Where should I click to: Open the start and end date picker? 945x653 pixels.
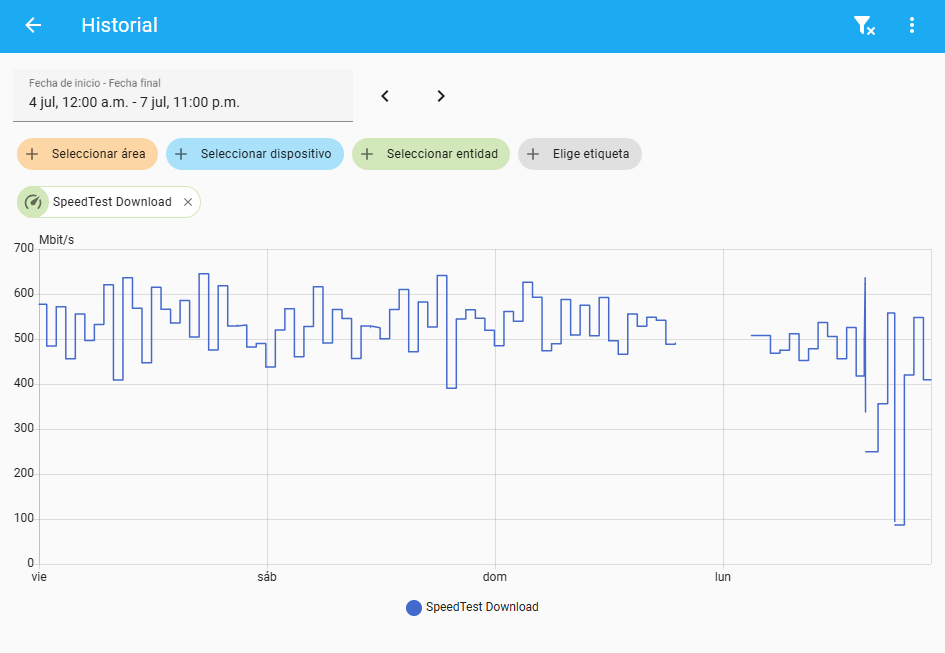183,94
